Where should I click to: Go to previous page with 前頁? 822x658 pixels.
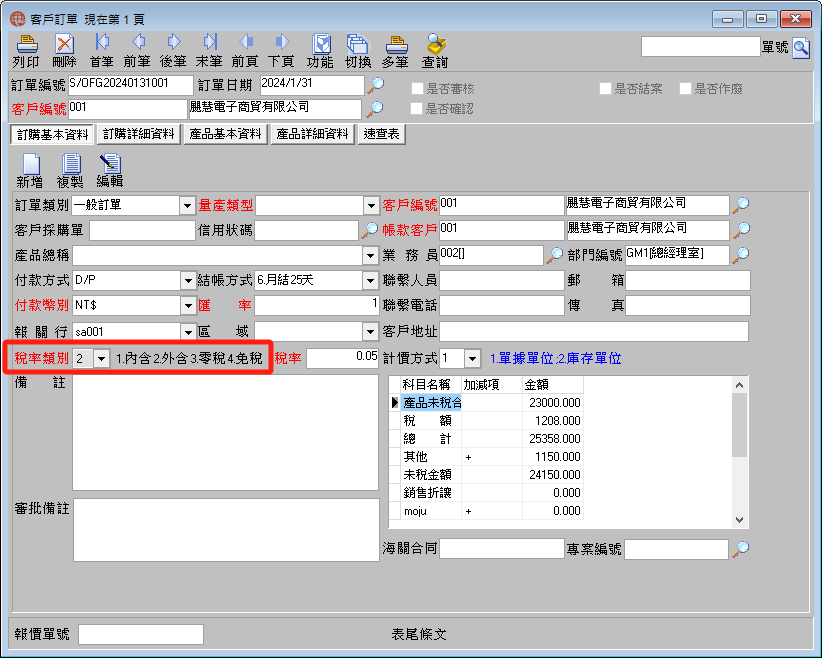coord(245,51)
